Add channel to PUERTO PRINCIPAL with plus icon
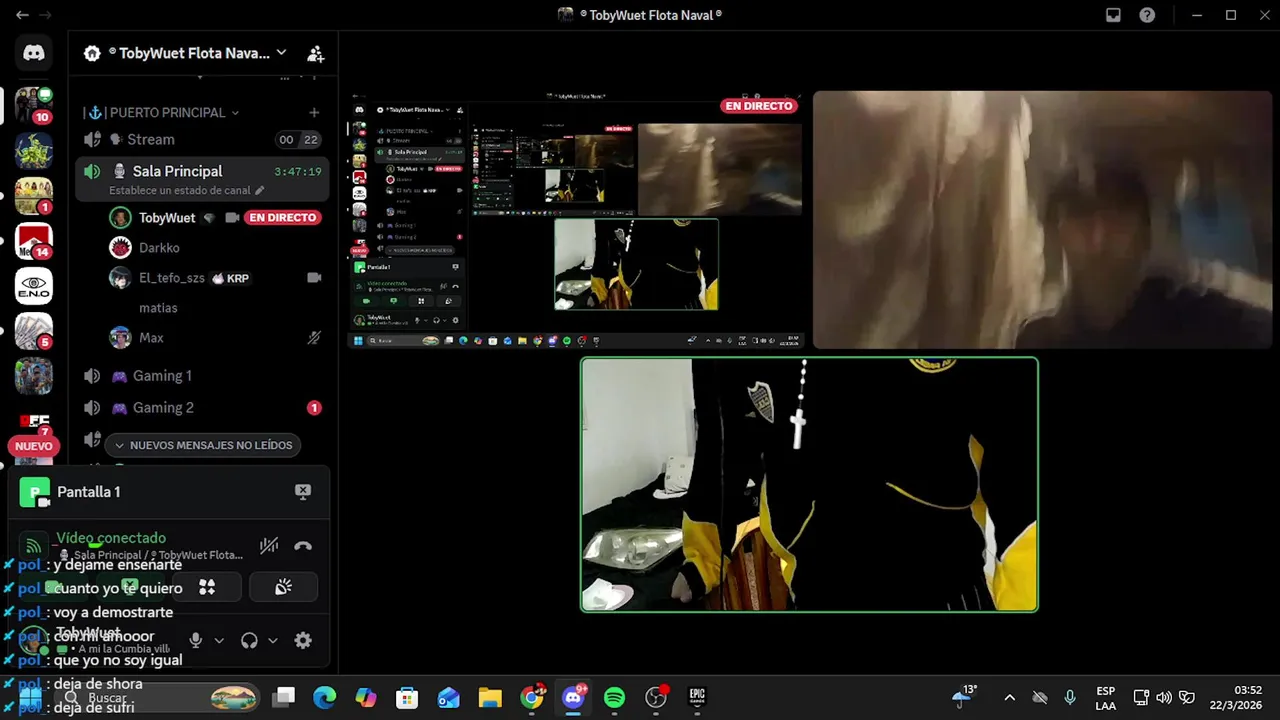The width and height of the screenshot is (1280, 720). tap(314, 113)
